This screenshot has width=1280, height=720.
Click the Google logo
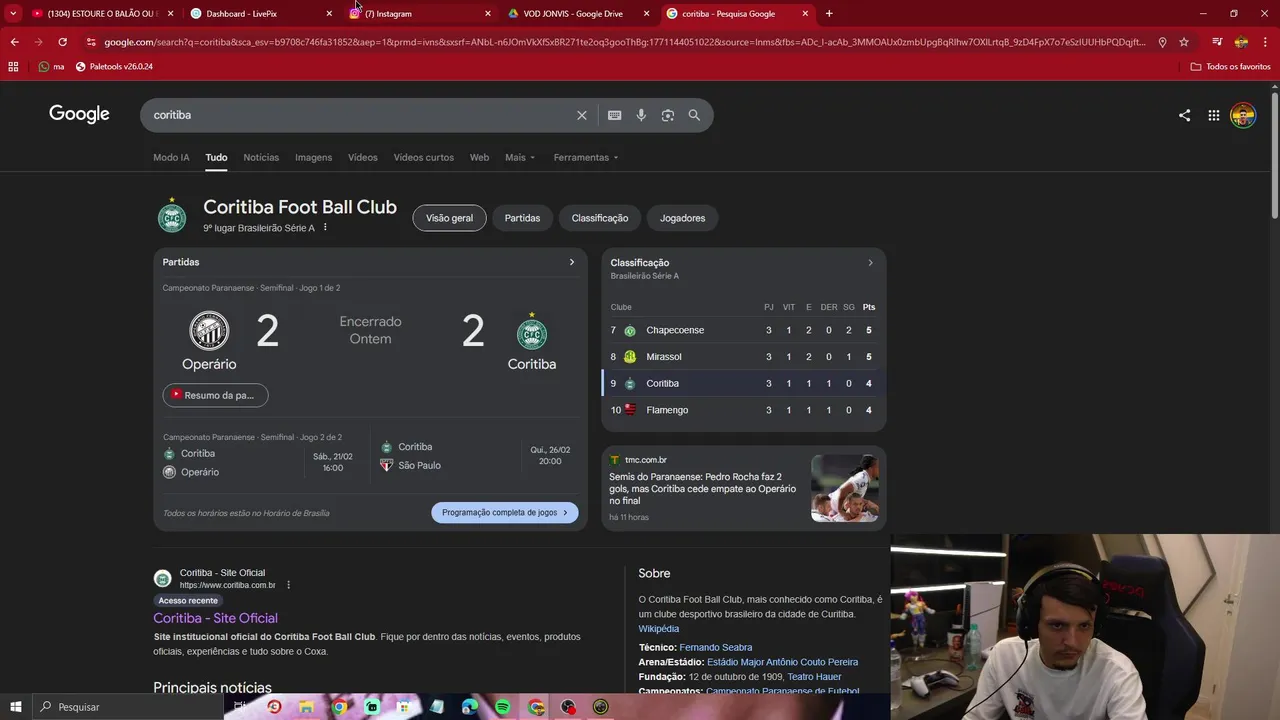tap(79, 114)
